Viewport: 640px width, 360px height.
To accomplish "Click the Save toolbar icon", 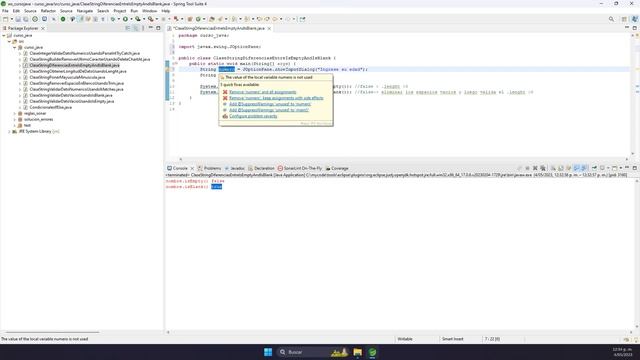I will pos(18,19).
